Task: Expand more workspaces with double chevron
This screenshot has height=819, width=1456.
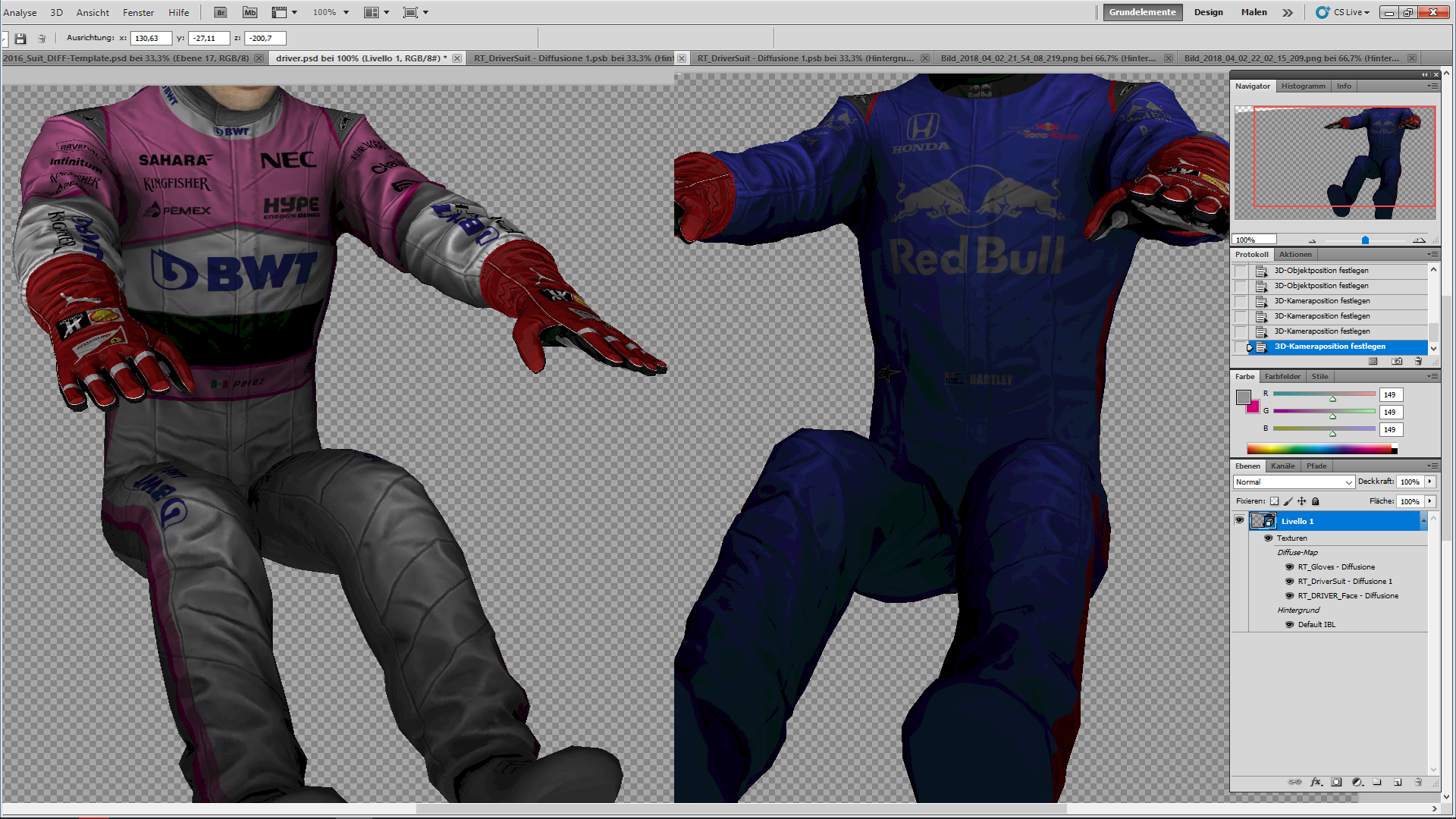Action: pos(1288,12)
